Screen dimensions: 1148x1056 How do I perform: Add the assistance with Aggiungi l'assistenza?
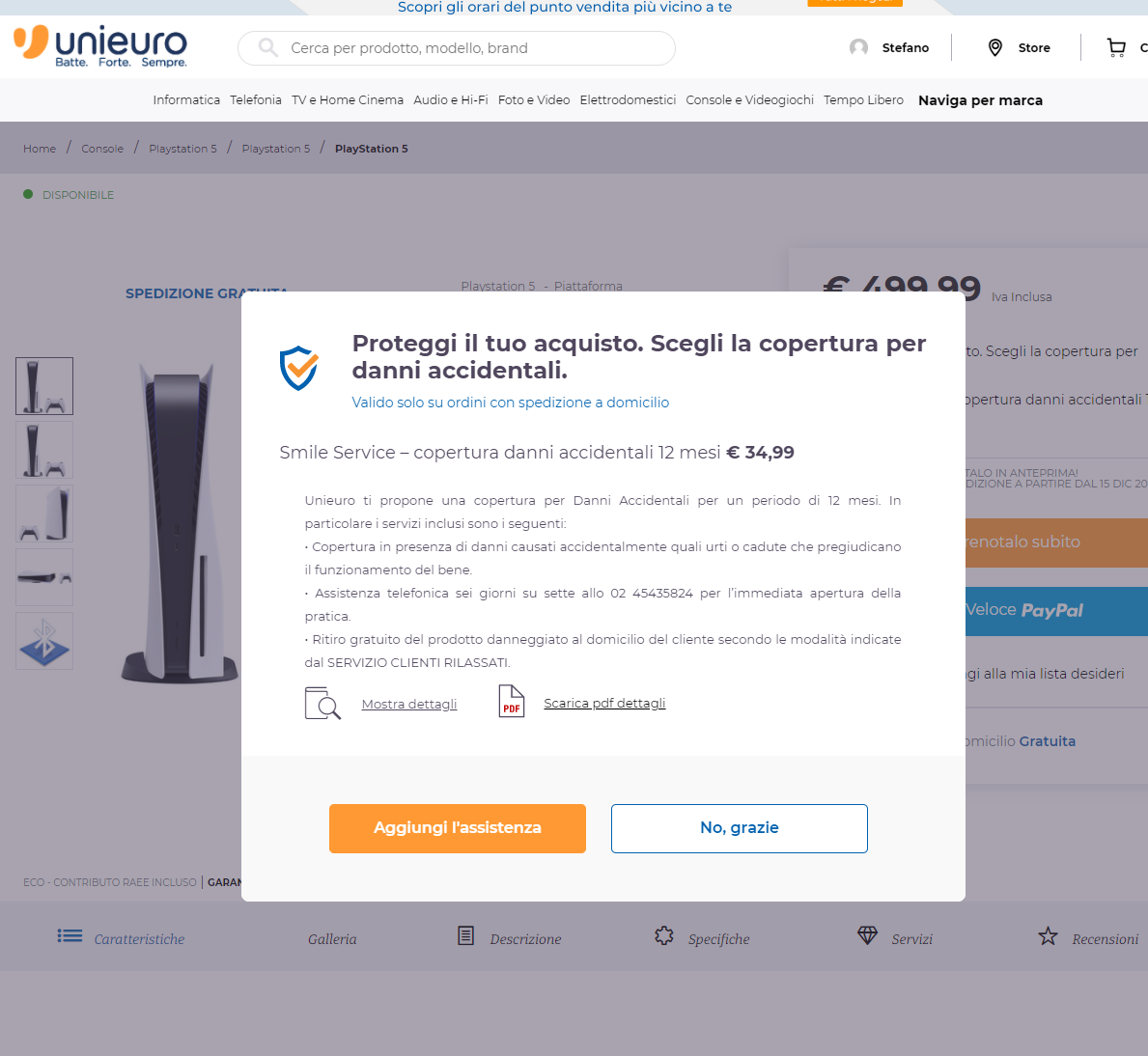point(457,827)
